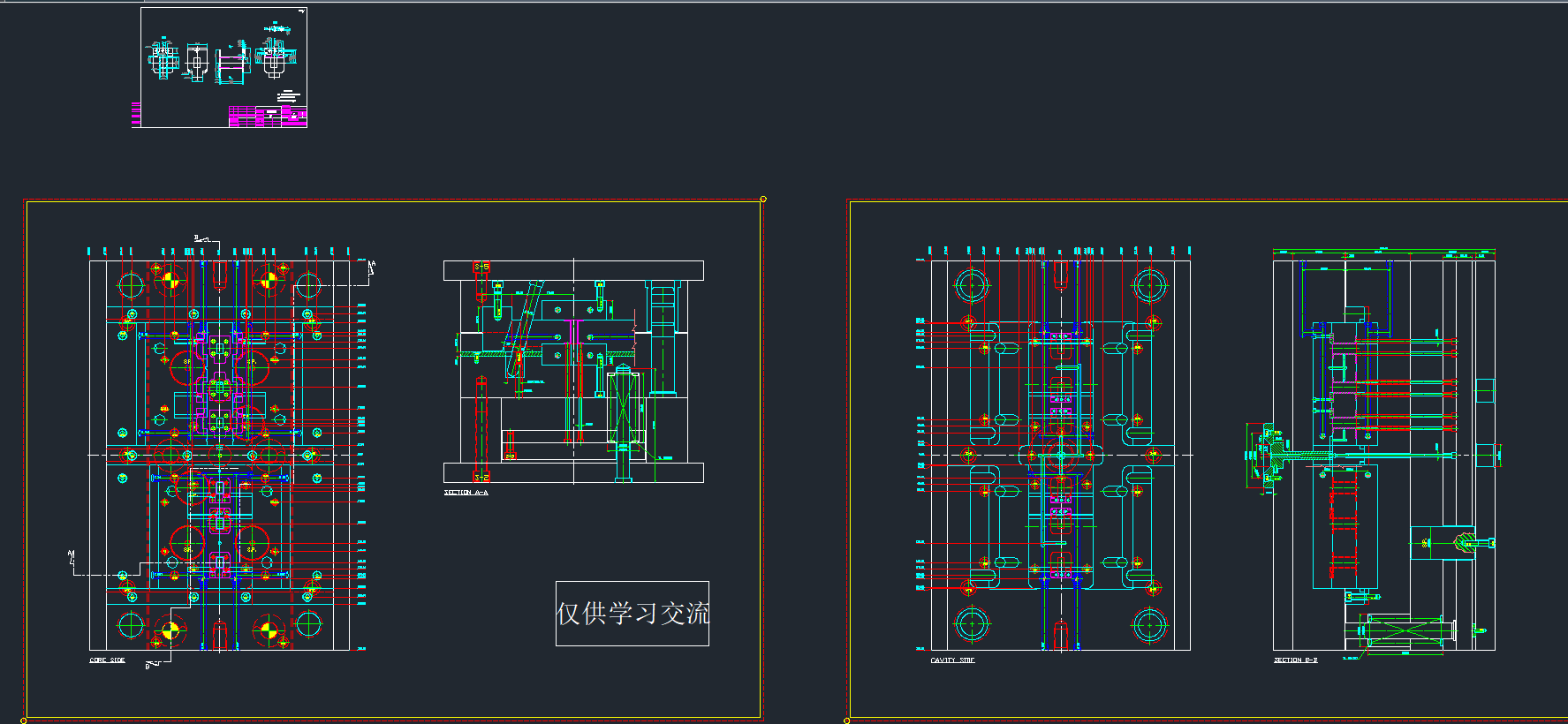The width and height of the screenshot is (1568, 724).
Task: Click the upper section arrow A beside core side view
Action: coord(372,267)
